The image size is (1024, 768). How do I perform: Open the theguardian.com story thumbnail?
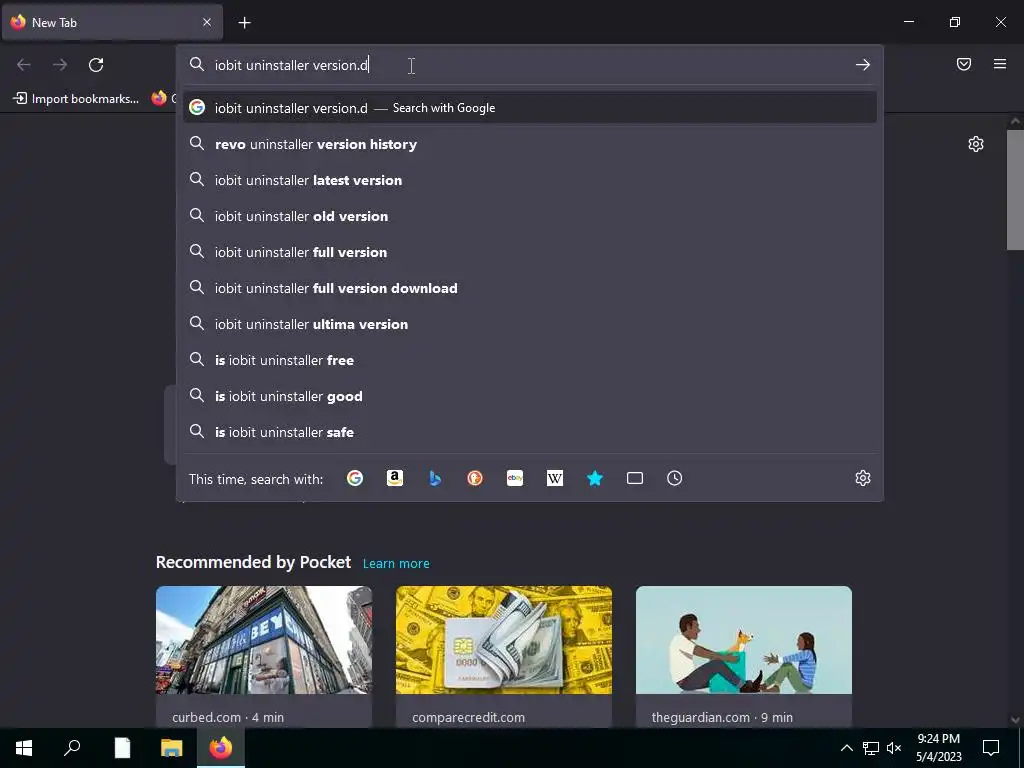coord(743,640)
